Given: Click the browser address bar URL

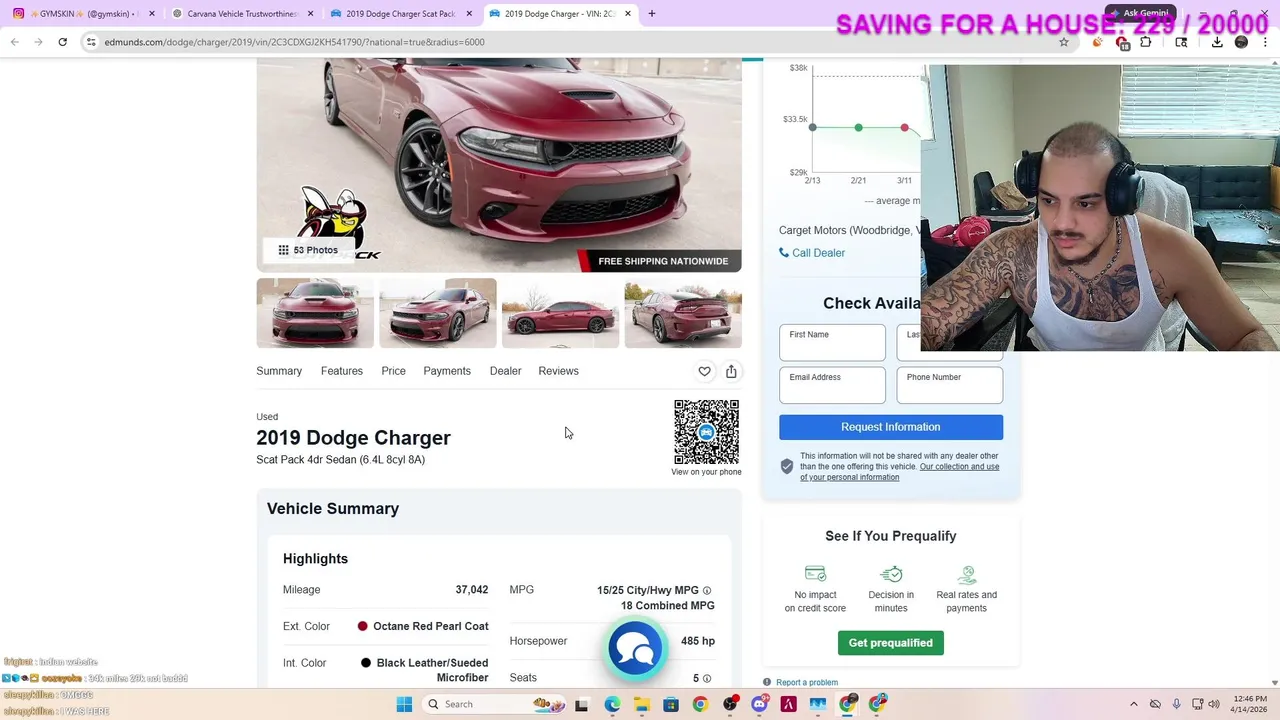Looking at the screenshot, I should [294, 42].
